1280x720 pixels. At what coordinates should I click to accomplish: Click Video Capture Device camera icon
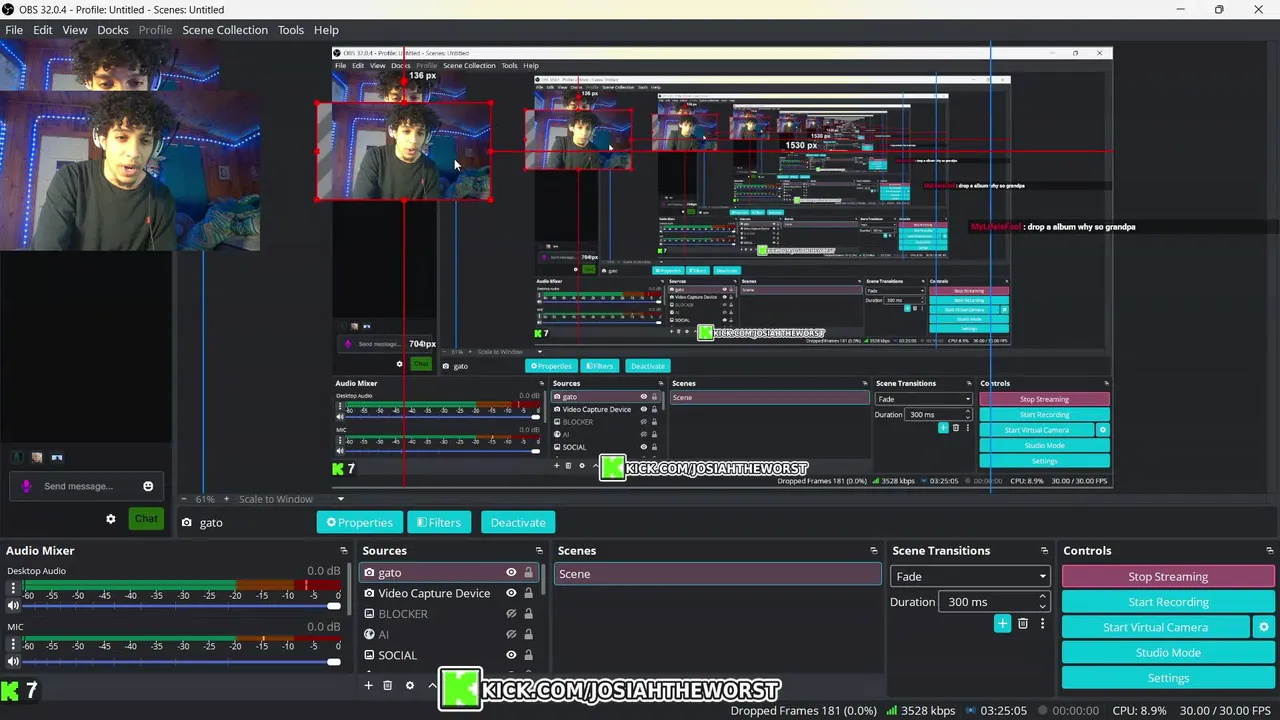tap(369, 593)
